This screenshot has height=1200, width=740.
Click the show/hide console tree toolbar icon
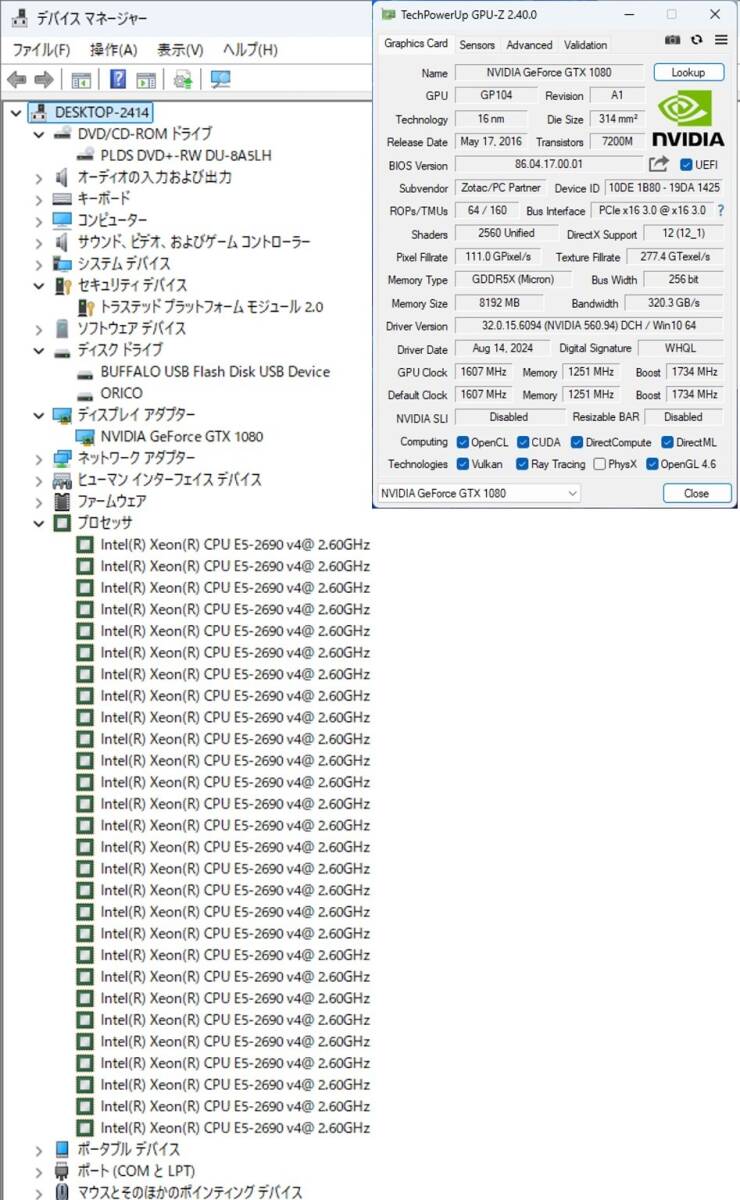tap(81, 80)
